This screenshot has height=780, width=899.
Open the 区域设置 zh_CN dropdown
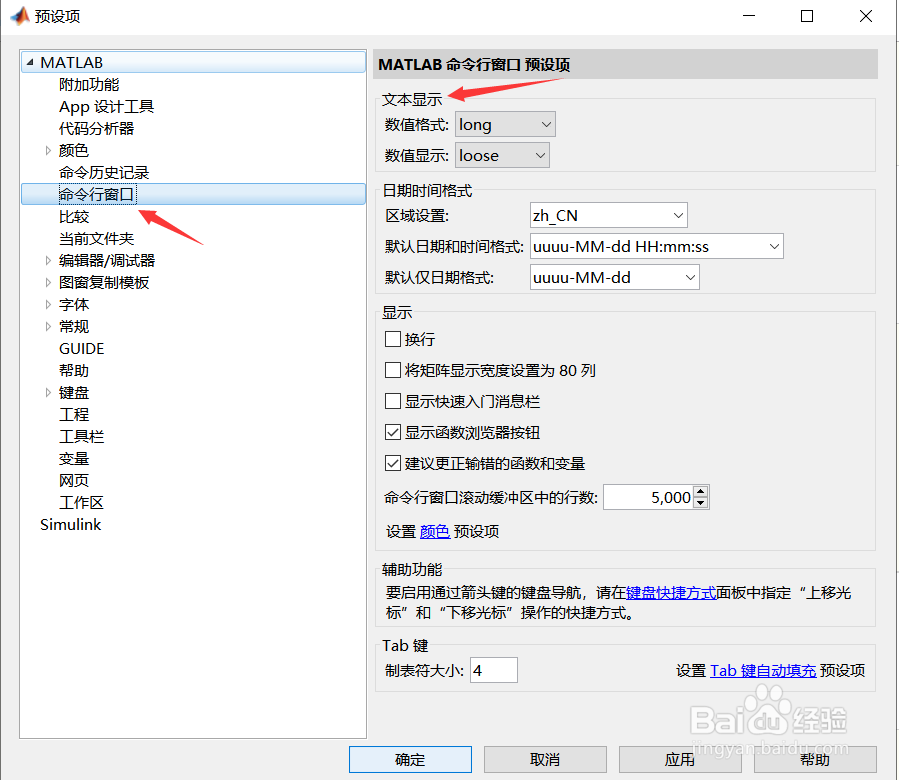click(609, 216)
